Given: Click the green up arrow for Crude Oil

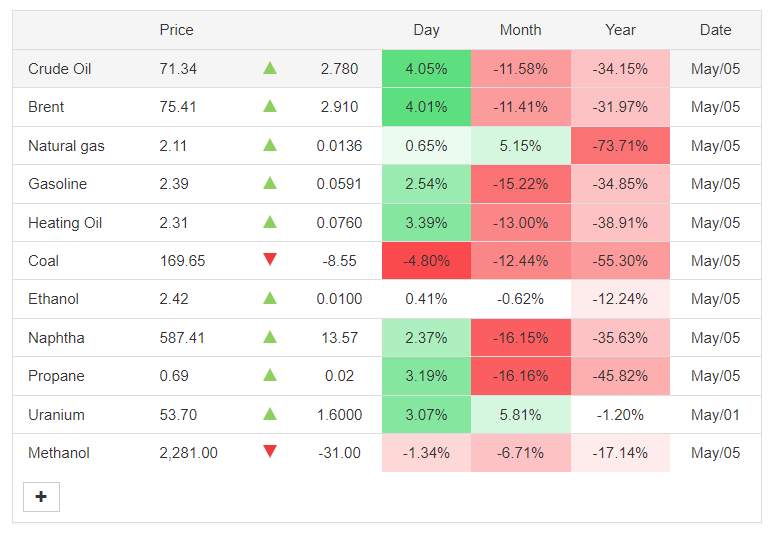Looking at the screenshot, I should coord(270,68).
